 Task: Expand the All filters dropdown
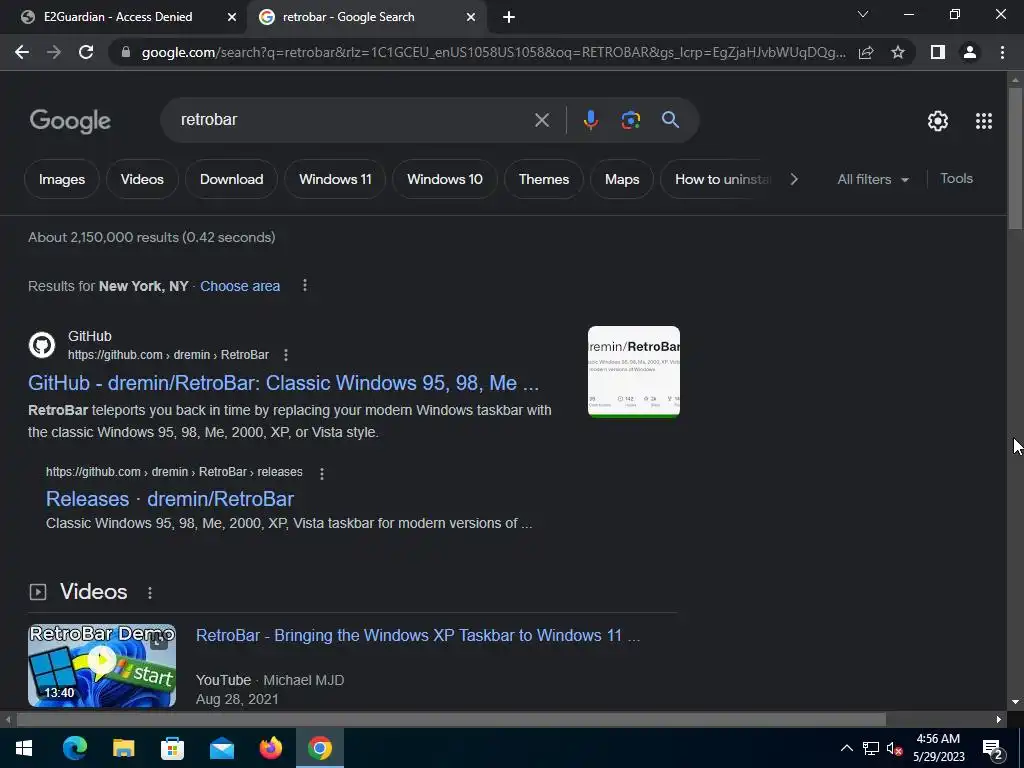872,179
